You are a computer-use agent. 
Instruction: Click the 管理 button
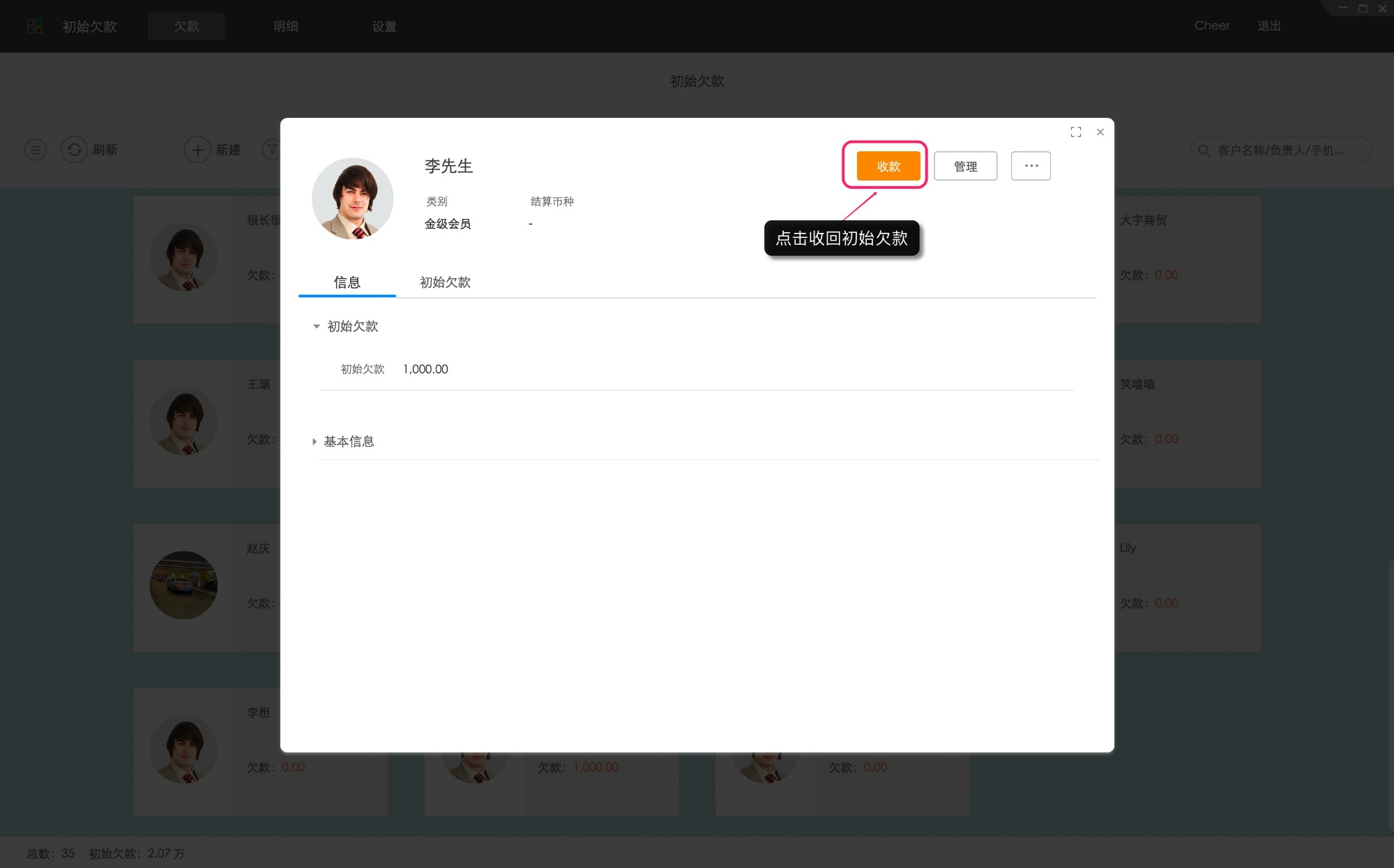tap(965, 165)
